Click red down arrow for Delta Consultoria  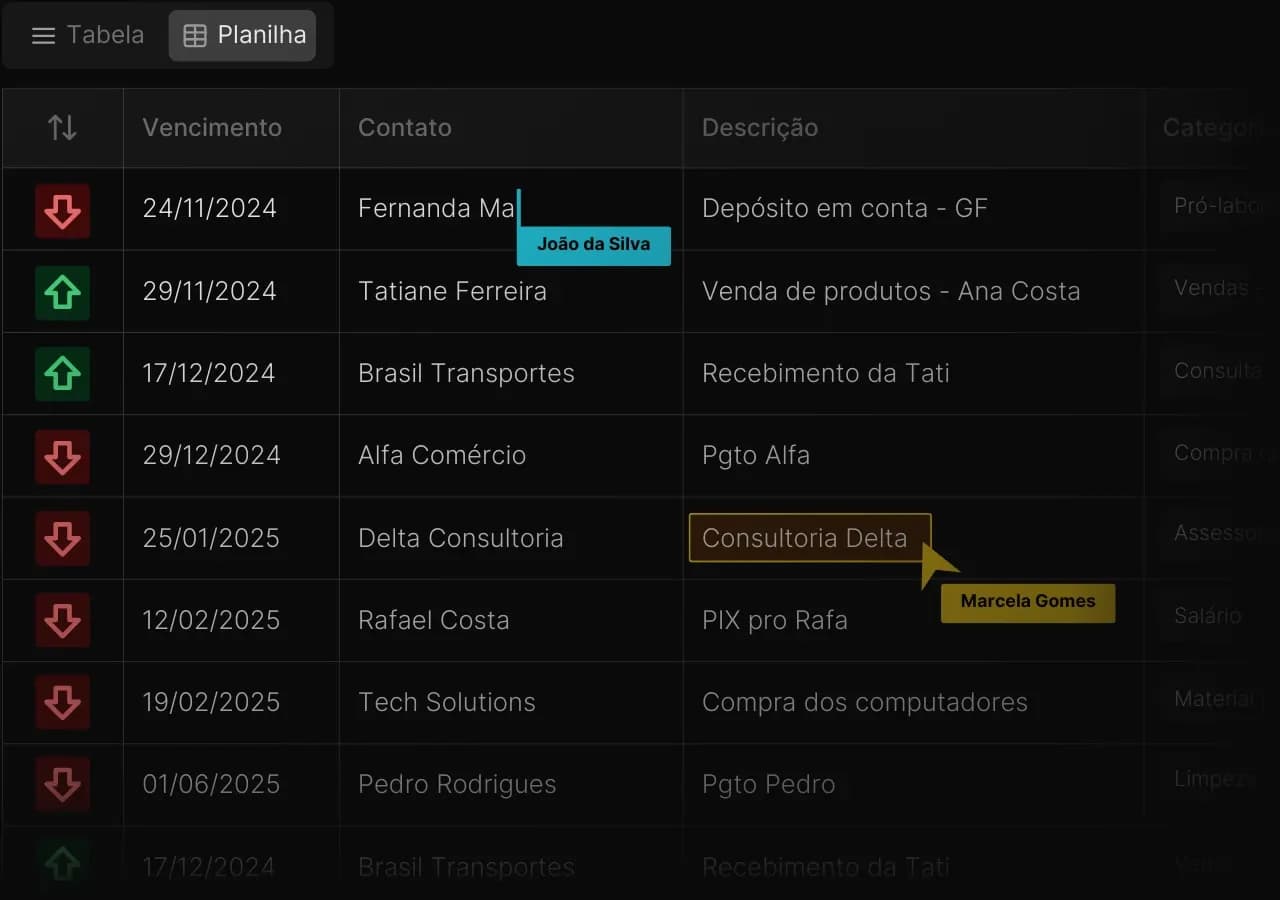coord(62,538)
